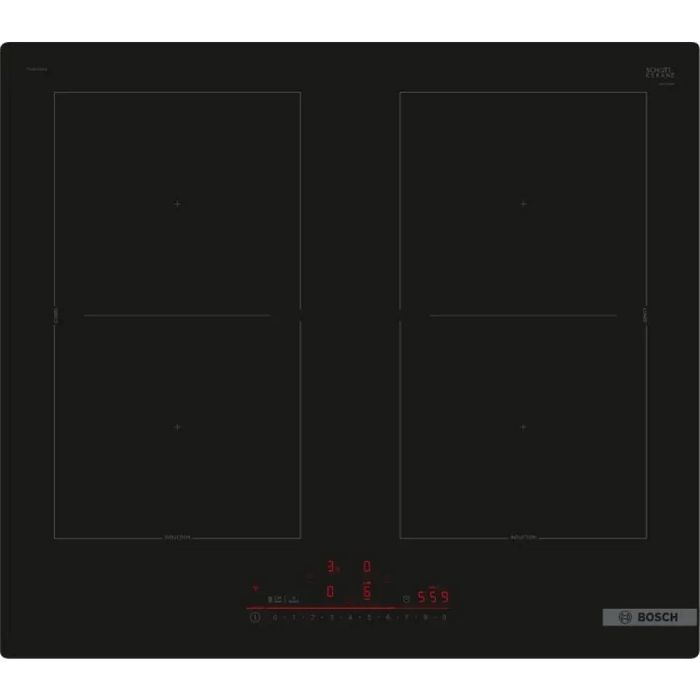Tap the timer display reading 559
Image resolution: width=700 pixels, height=700 pixels.
click(433, 597)
